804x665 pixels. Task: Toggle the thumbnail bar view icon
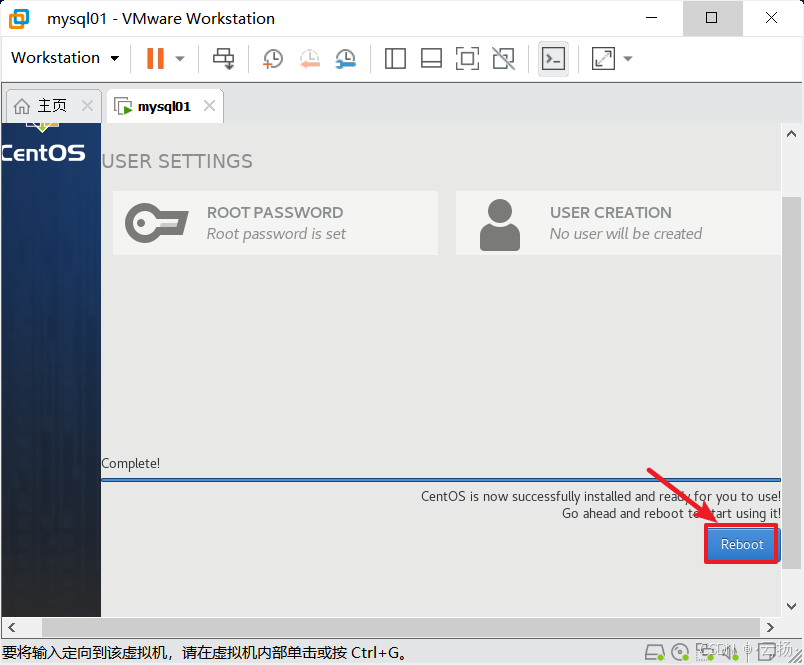click(431, 58)
